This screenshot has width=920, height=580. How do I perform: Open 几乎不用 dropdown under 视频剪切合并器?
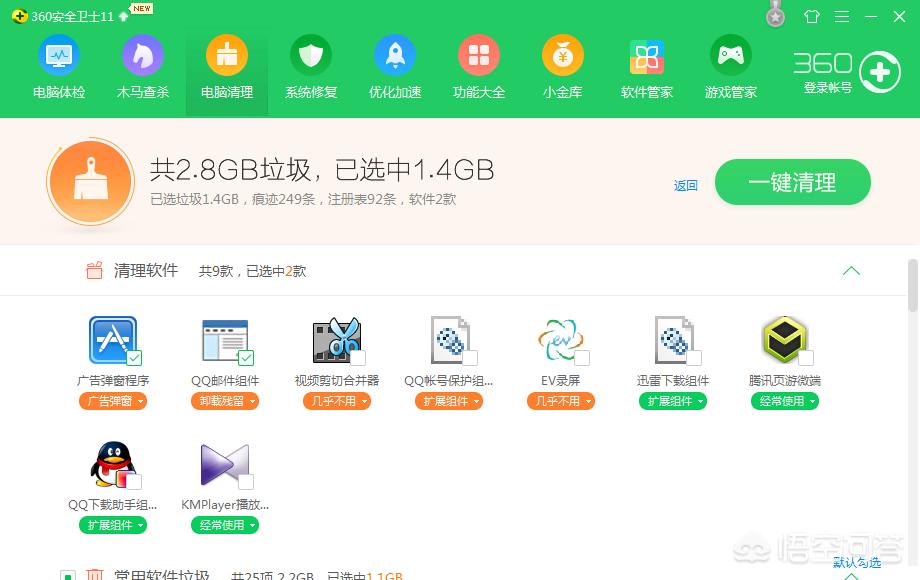click(337, 401)
